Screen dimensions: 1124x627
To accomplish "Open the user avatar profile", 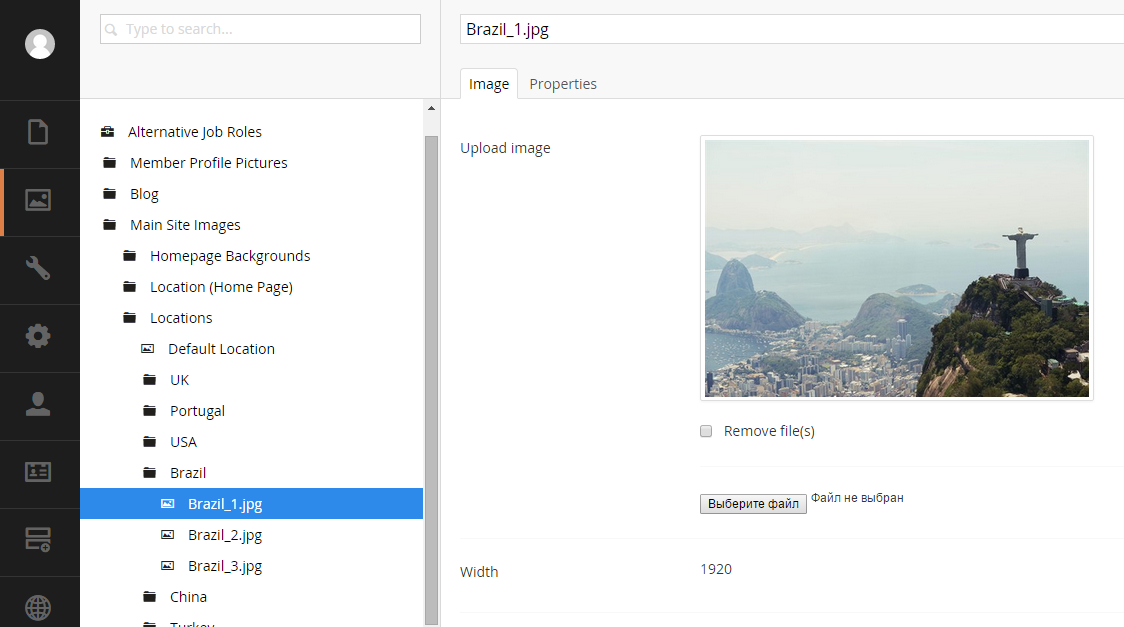I will point(39,44).
